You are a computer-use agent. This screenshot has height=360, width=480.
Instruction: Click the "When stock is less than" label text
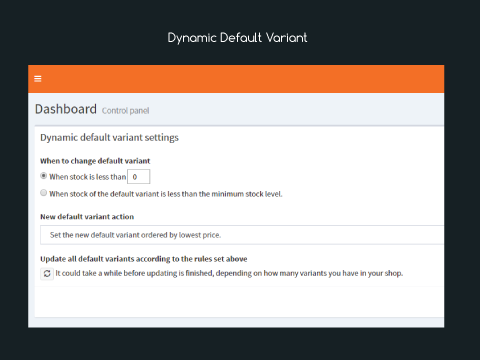coord(88,177)
